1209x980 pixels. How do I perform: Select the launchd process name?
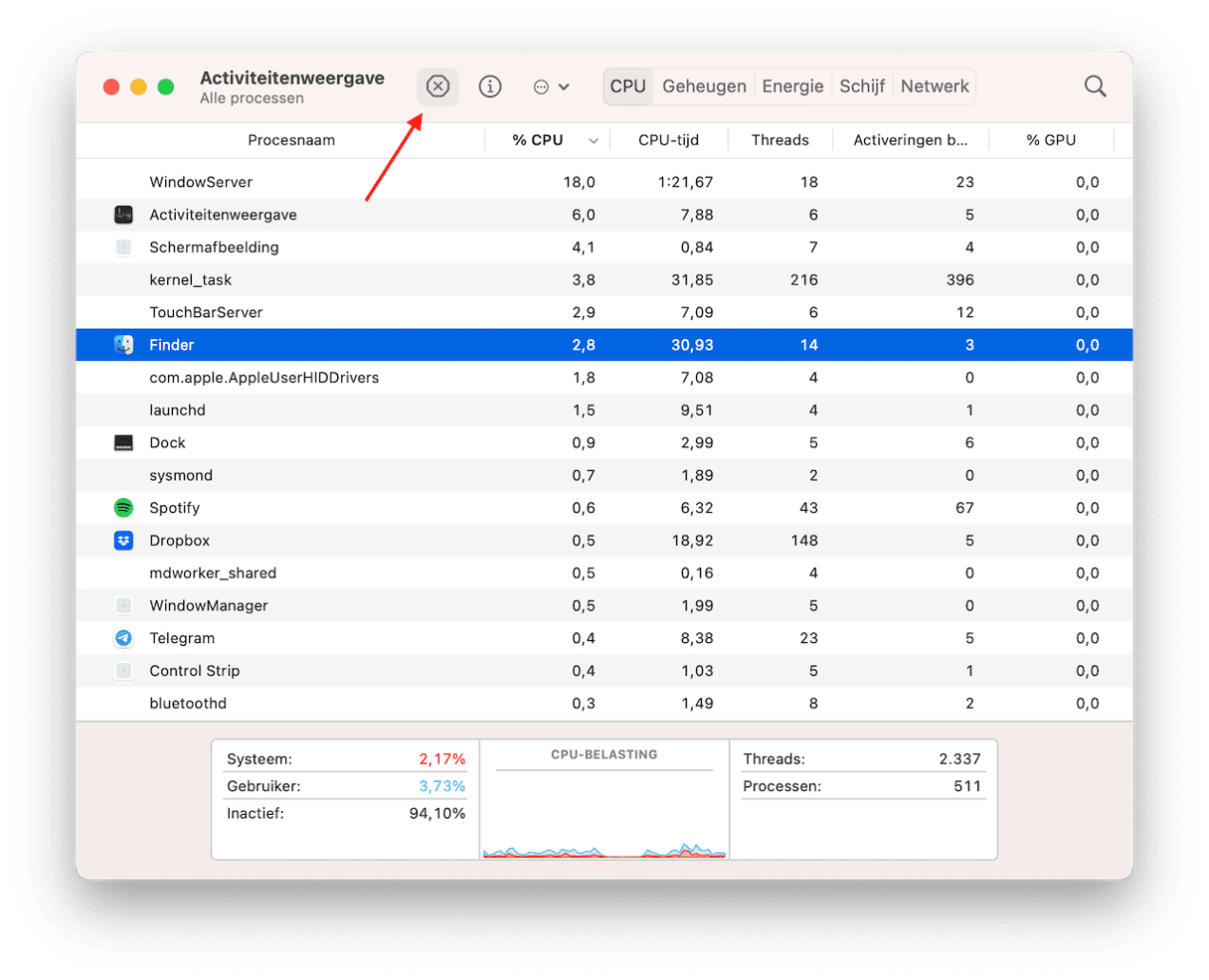click(178, 410)
